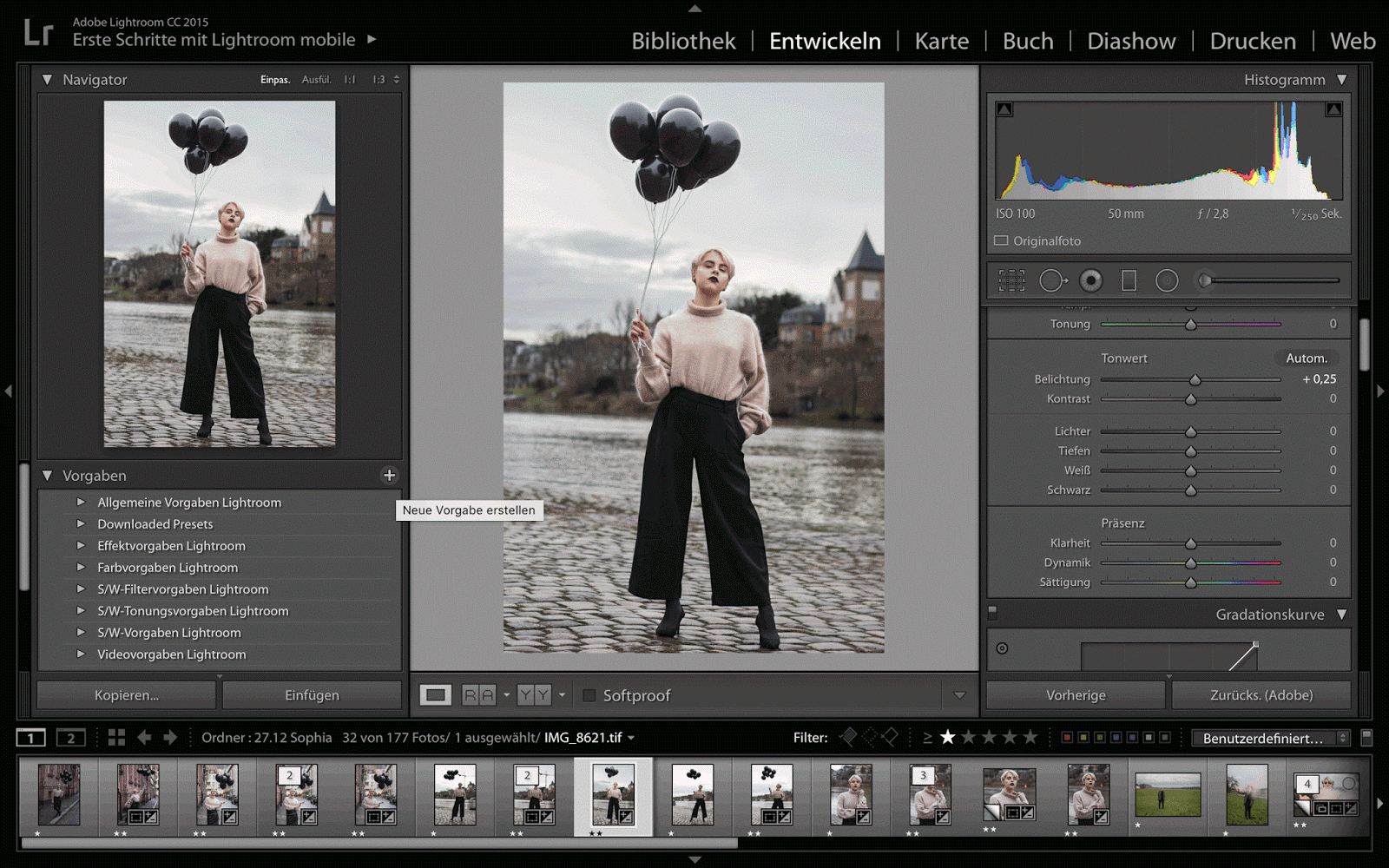Filter by rejected flag status
Image resolution: width=1389 pixels, height=868 pixels.
[x=890, y=737]
